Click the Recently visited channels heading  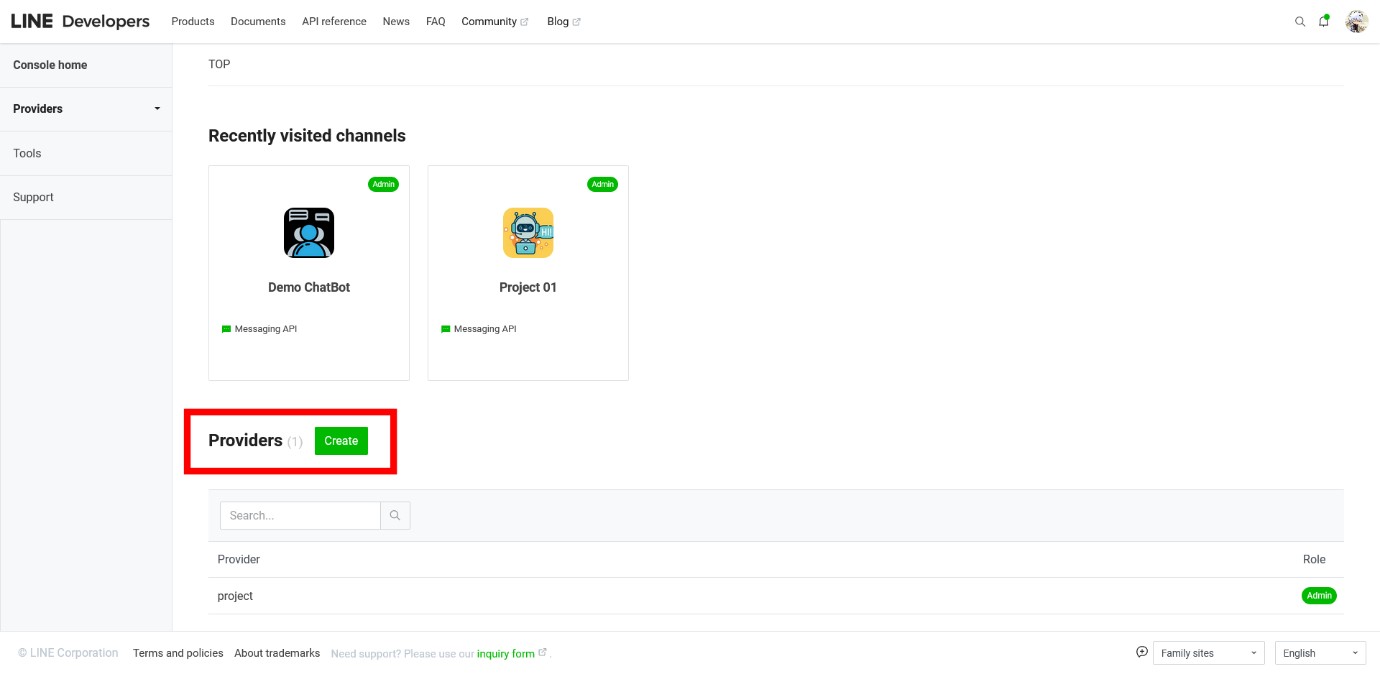(307, 136)
